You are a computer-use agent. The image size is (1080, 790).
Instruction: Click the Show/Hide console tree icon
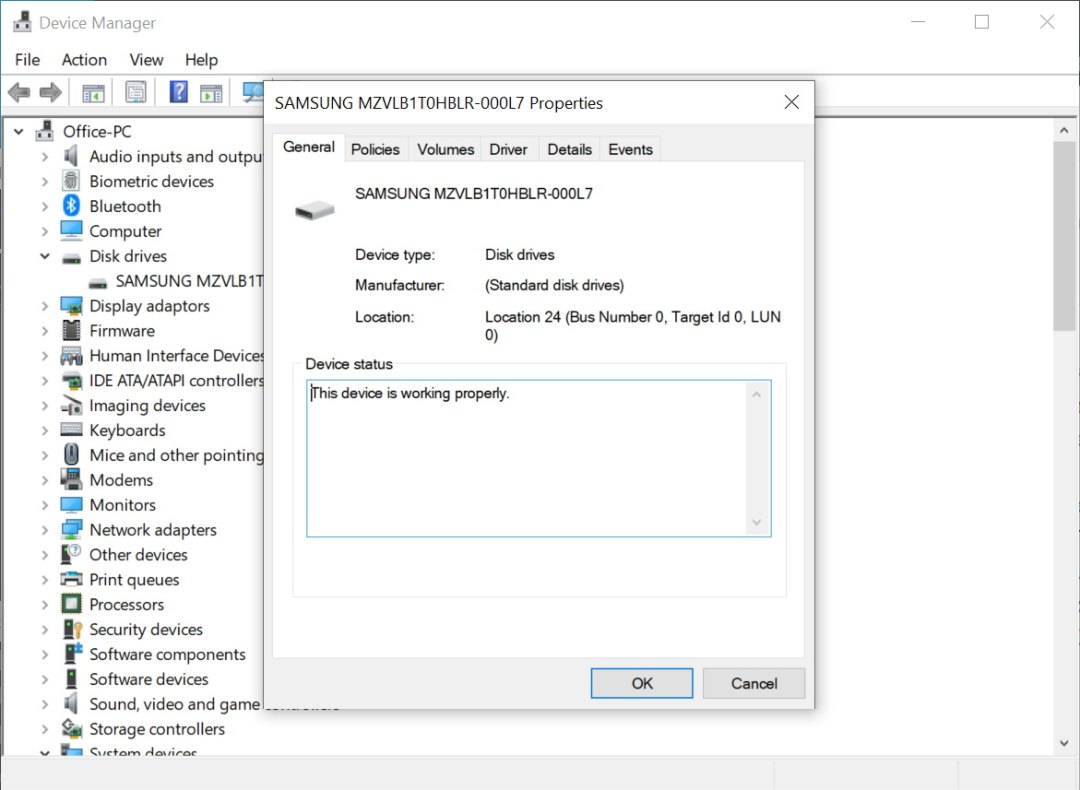[93, 92]
